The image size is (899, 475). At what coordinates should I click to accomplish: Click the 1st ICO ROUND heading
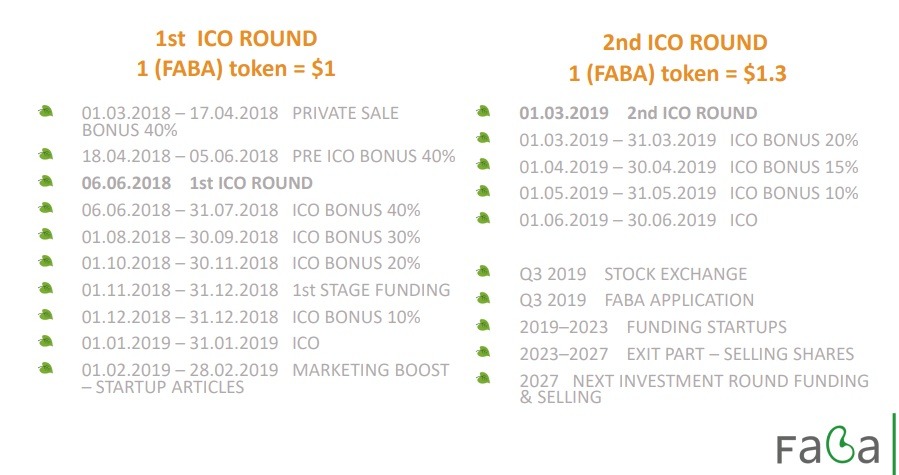pyautogui.click(x=236, y=40)
